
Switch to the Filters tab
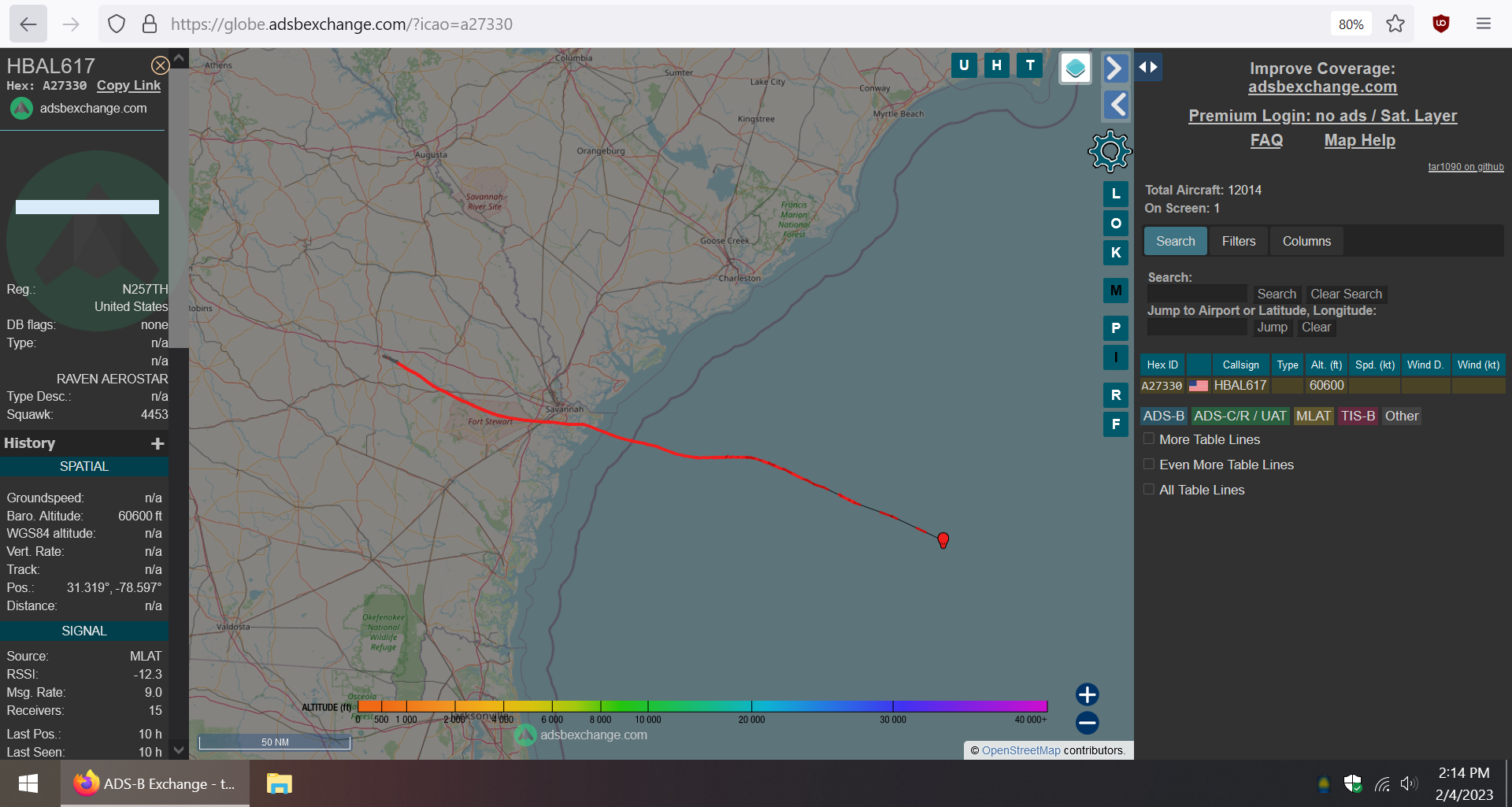[x=1239, y=241]
